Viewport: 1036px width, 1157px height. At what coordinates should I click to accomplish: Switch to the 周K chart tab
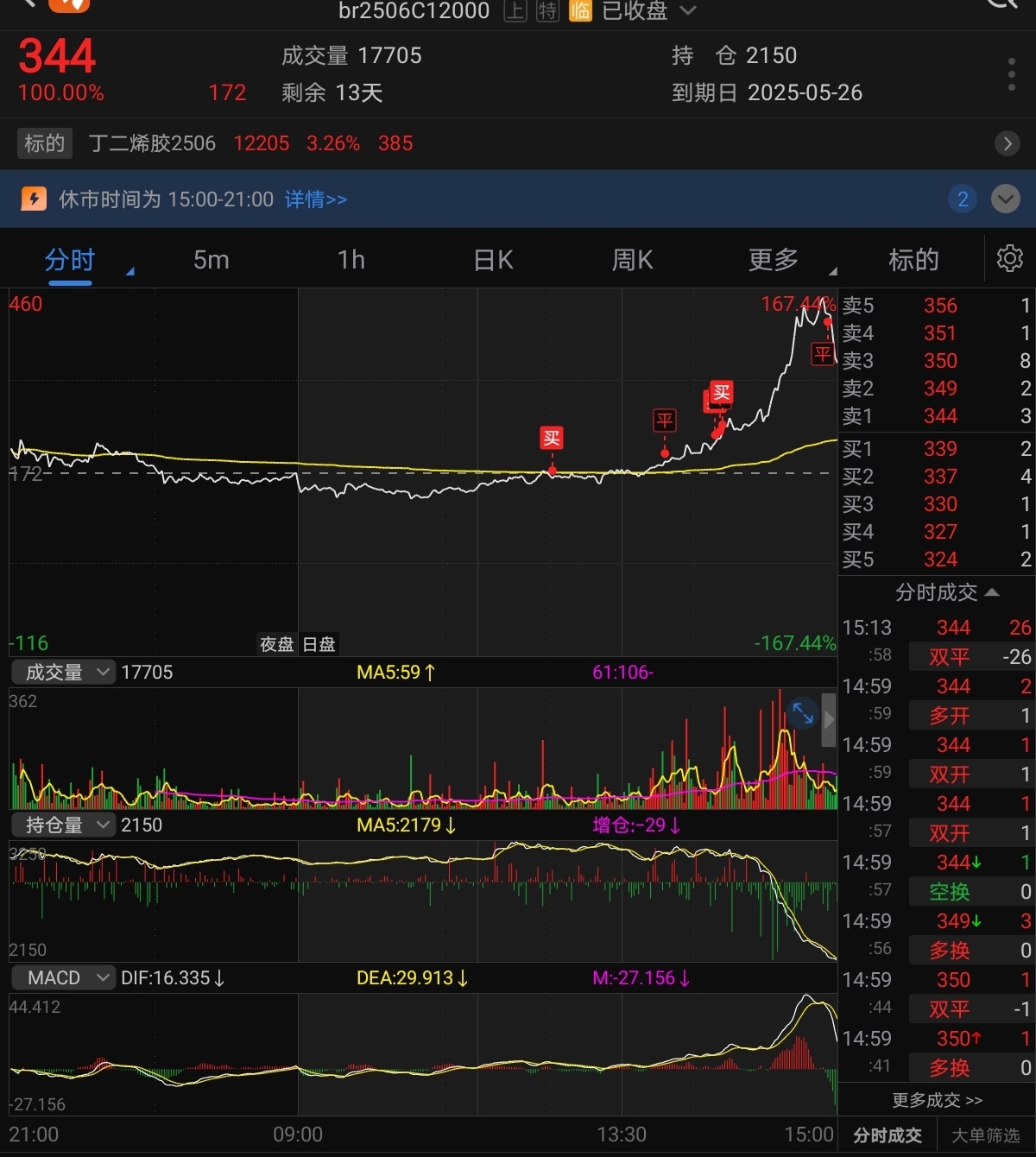(x=632, y=259)
